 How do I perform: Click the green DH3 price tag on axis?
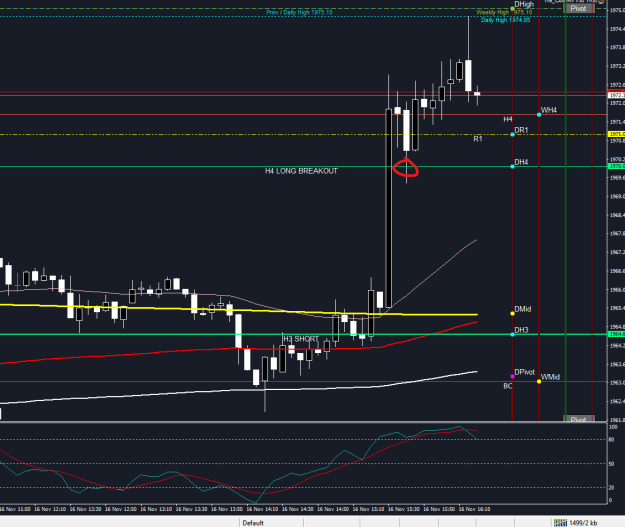point(616,334)
